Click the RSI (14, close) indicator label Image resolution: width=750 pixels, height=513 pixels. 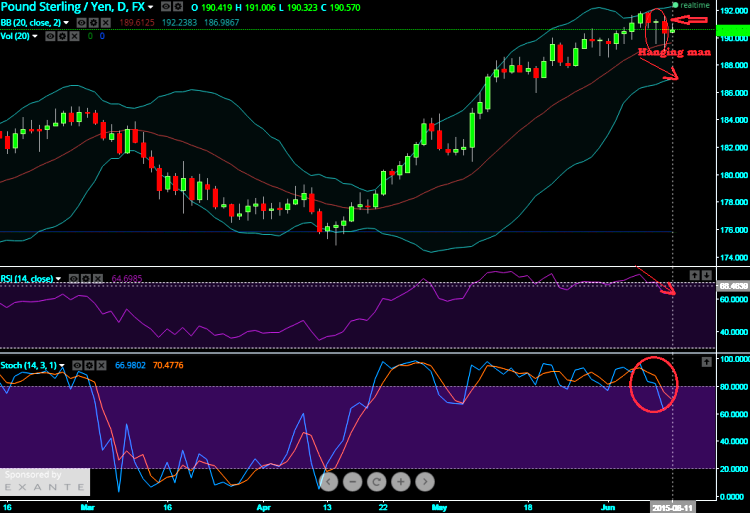click(x=27, y=279)
